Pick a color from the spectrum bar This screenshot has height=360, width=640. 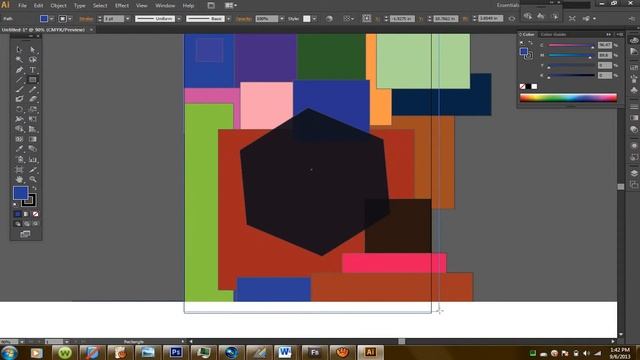tap(568, 98)
